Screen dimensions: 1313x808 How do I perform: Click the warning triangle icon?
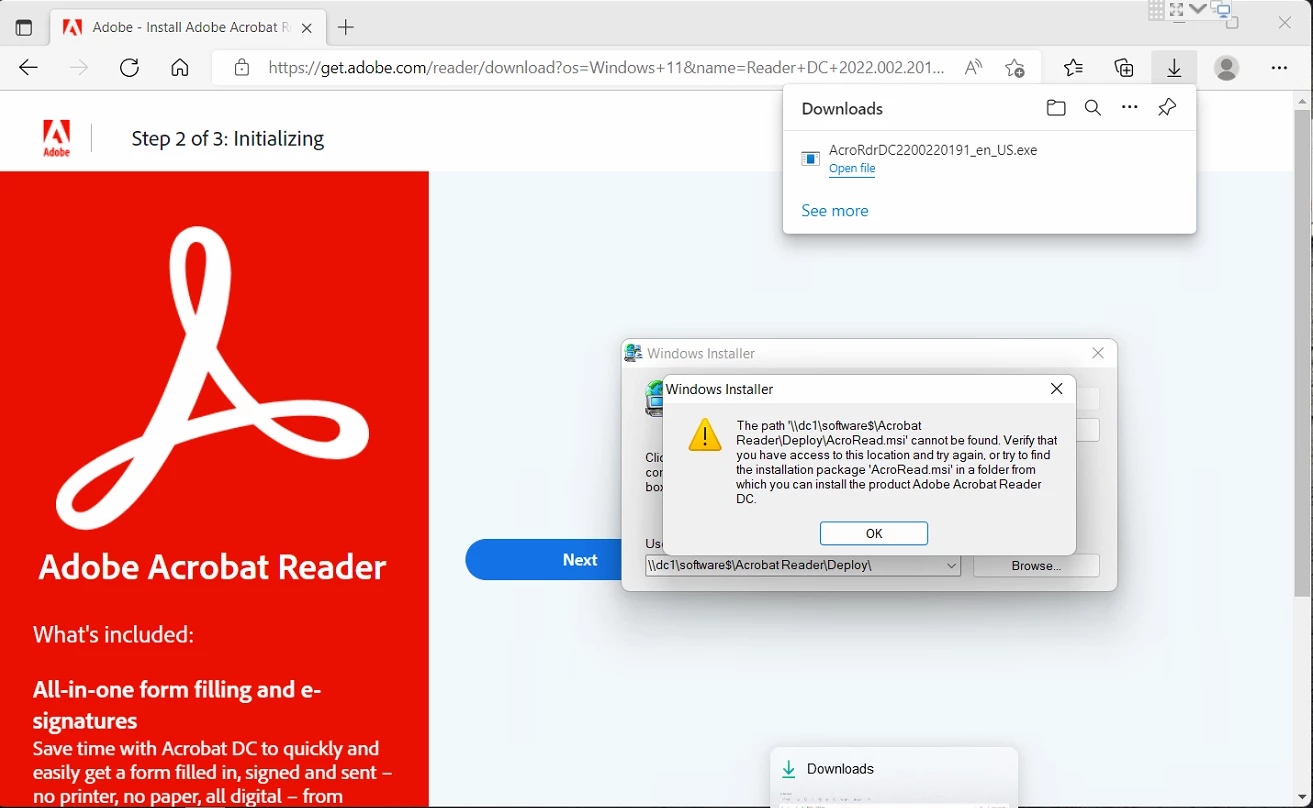click(x=705, y=435)
